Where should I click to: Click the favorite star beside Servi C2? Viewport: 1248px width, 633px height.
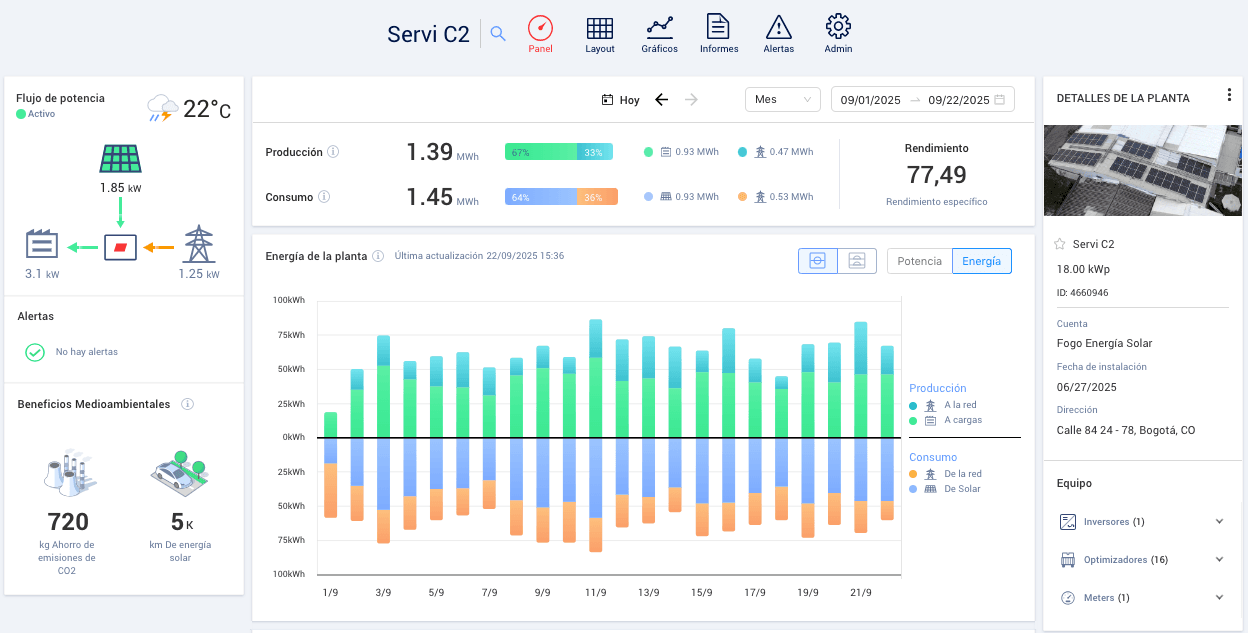click(x=1060, y=244)
